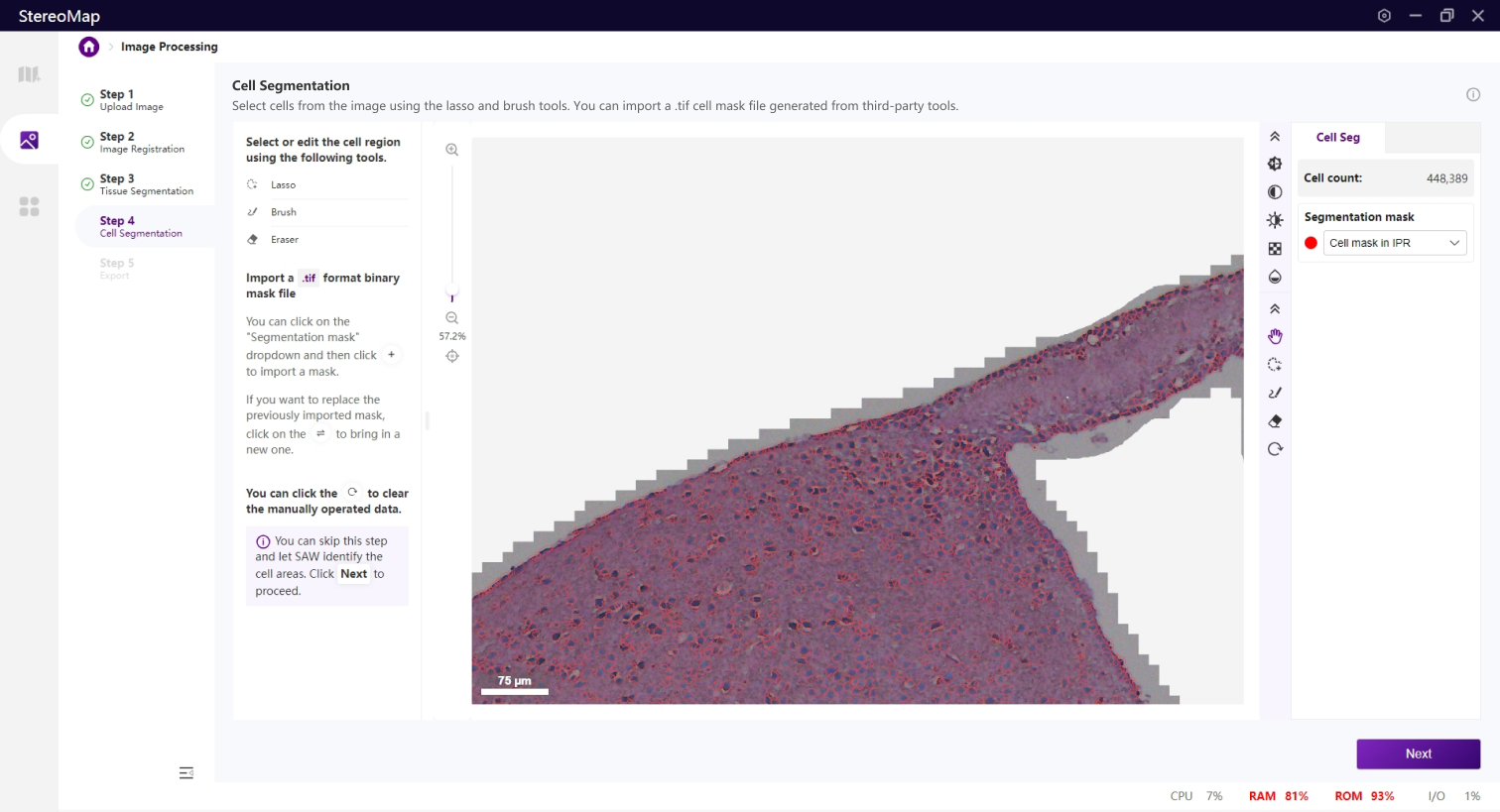Viewport: 1500px width, 812px height.
Task: Click the zoom out magnifier icon
Action: 452,318
